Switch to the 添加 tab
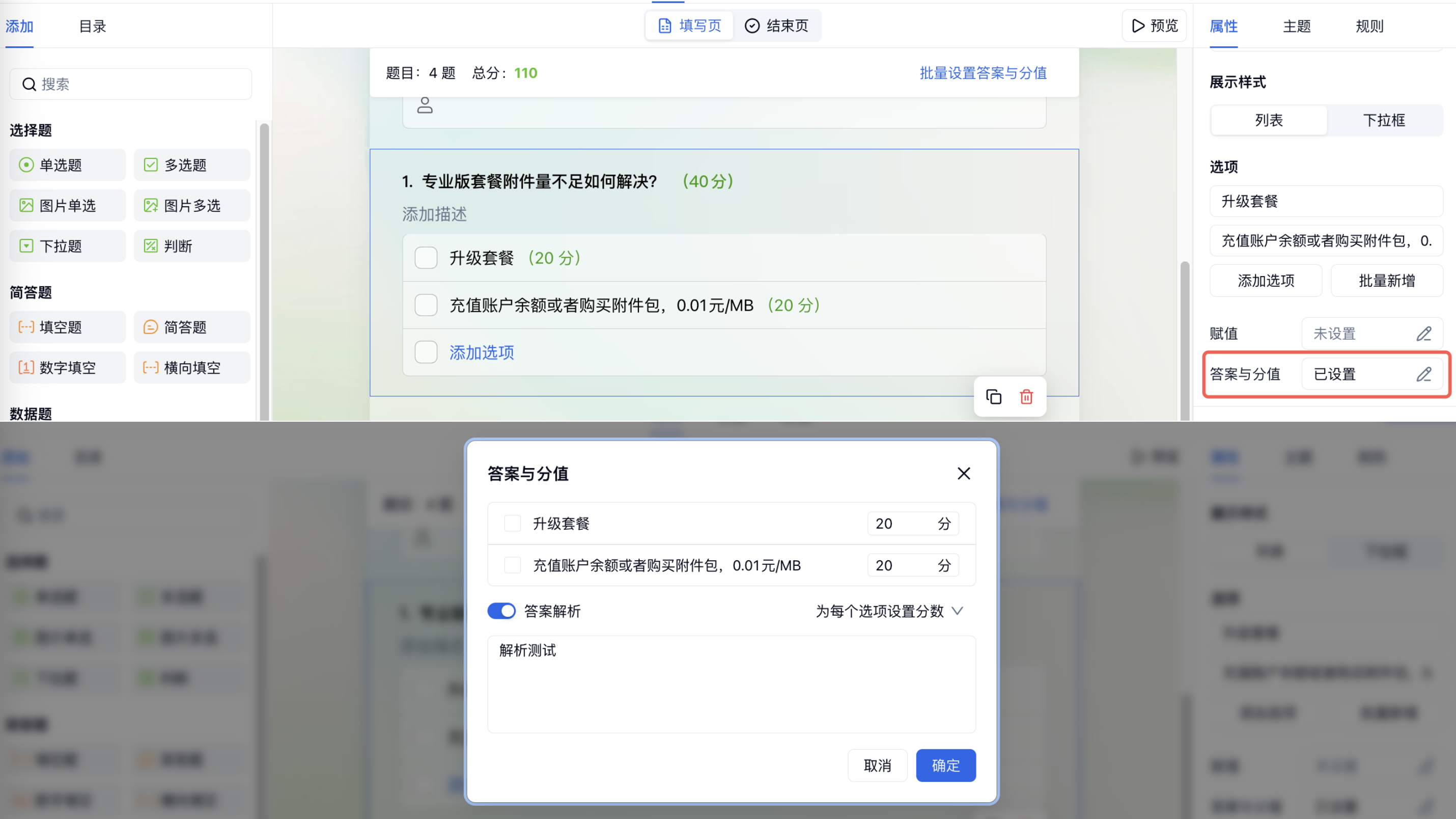The image size is (1456, 819). [19, 26]
